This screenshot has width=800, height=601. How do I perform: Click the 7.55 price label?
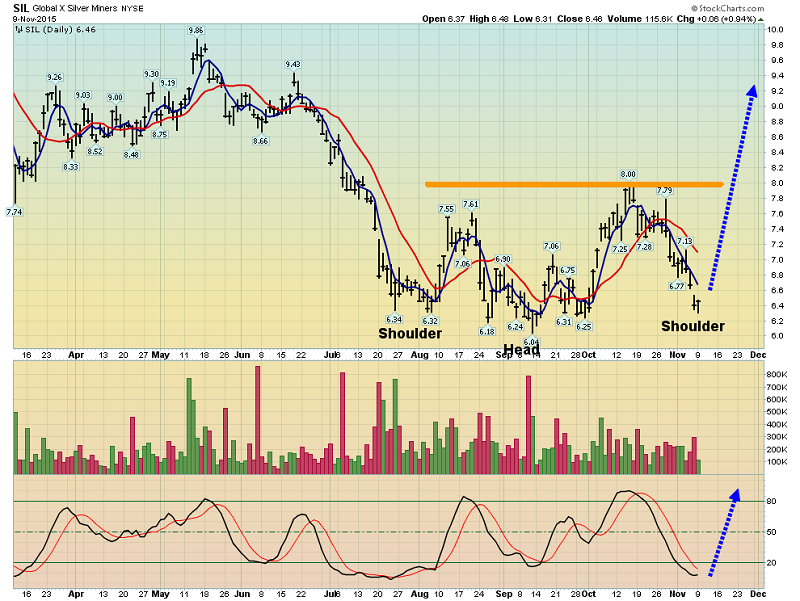446,209
